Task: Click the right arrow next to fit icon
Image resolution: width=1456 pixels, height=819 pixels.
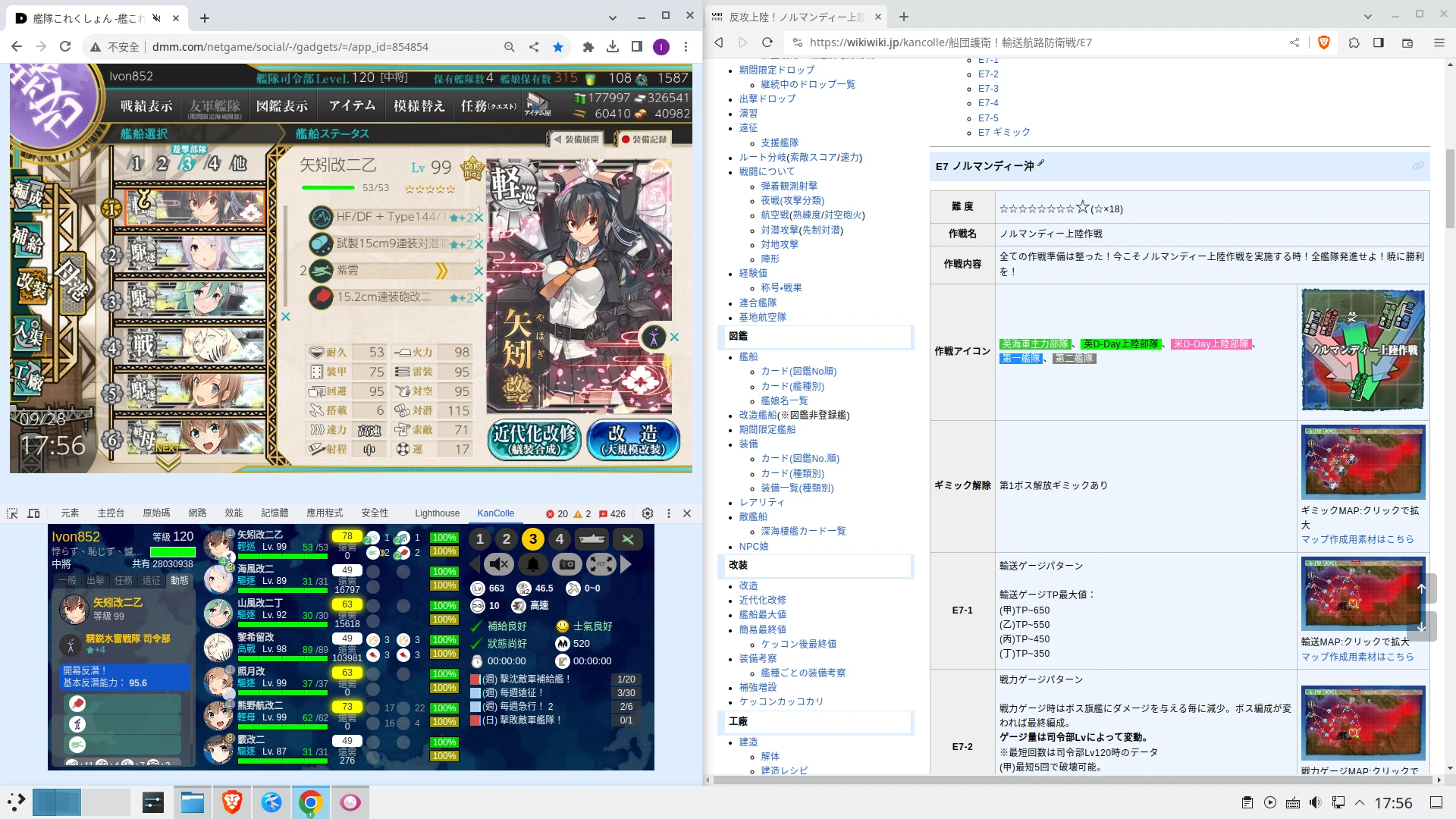Action: [626, 564]
